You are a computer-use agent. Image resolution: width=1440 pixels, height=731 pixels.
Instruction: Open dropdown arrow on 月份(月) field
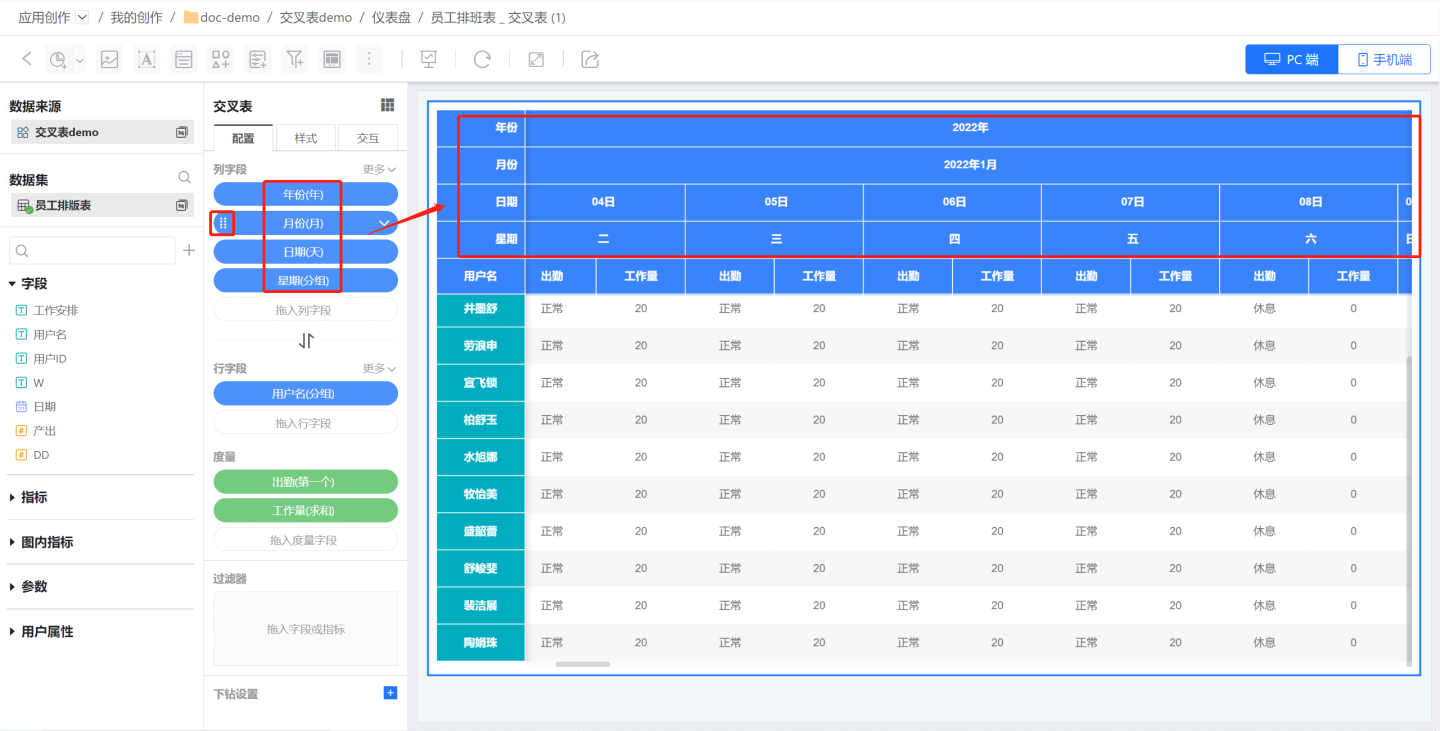click(x=384, y=223)
